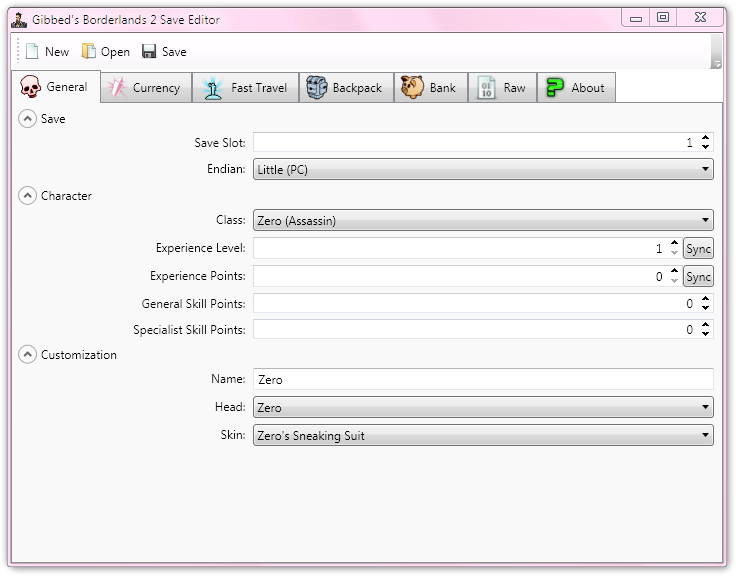
Task: Open the Head dropdown
Action: click(483, 407)
